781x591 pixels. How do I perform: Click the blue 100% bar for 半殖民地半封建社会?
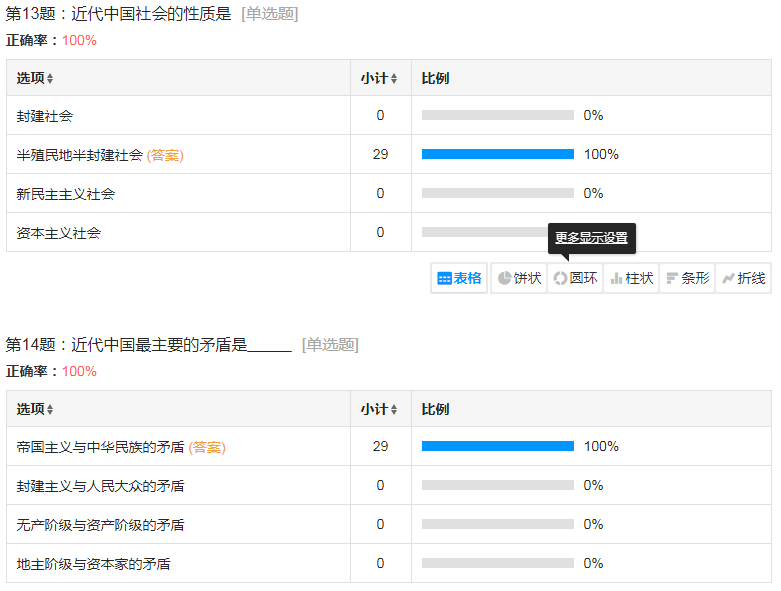[497, 154]
